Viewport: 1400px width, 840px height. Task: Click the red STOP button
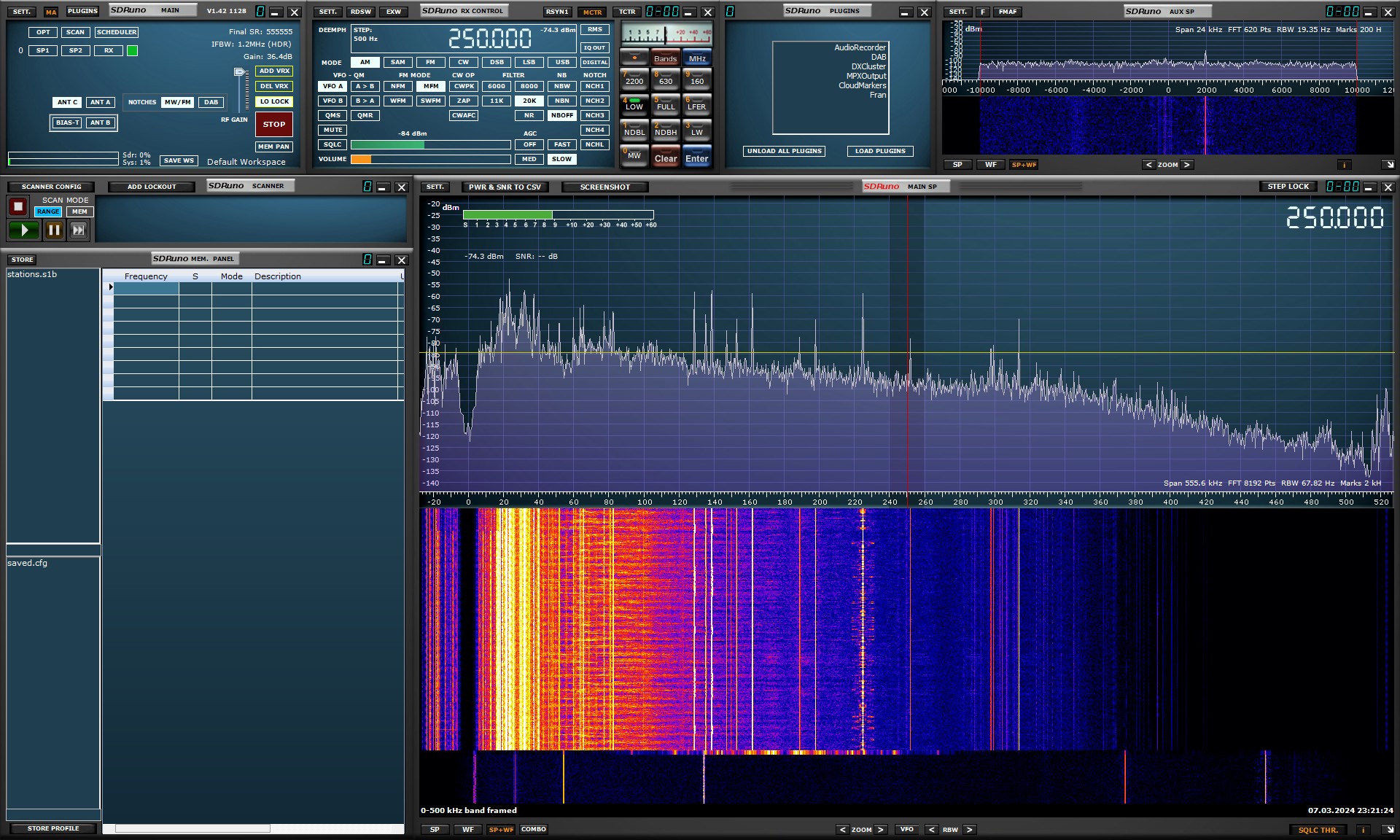click(x=274, y=125)
